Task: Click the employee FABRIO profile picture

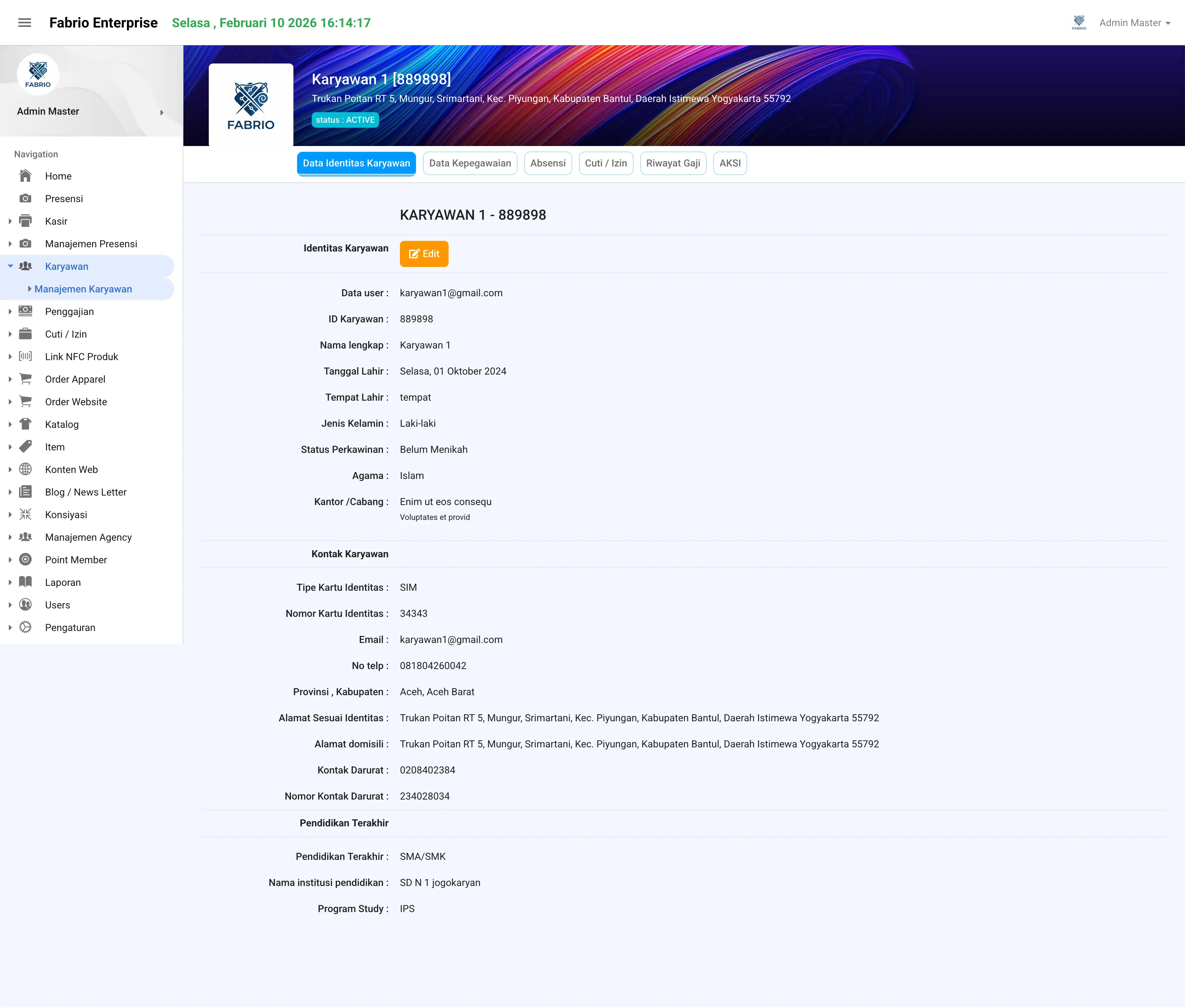Action: click(x=251, y=104)
